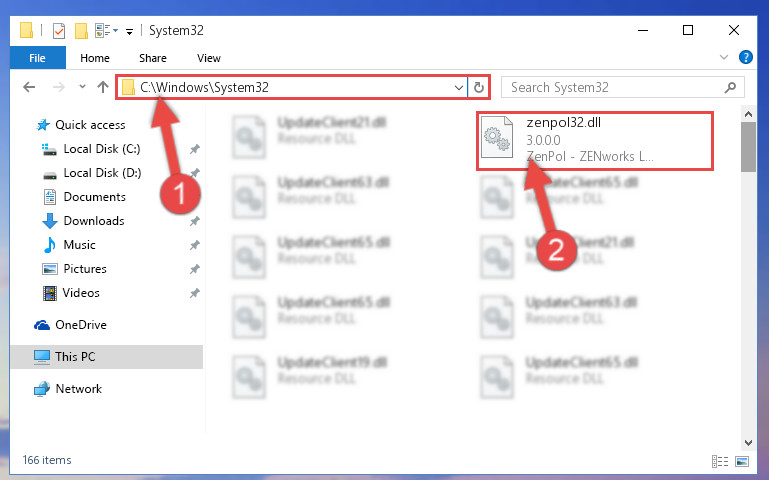
Task: Open the Share ribbon tab
Action: pos(153,58)
